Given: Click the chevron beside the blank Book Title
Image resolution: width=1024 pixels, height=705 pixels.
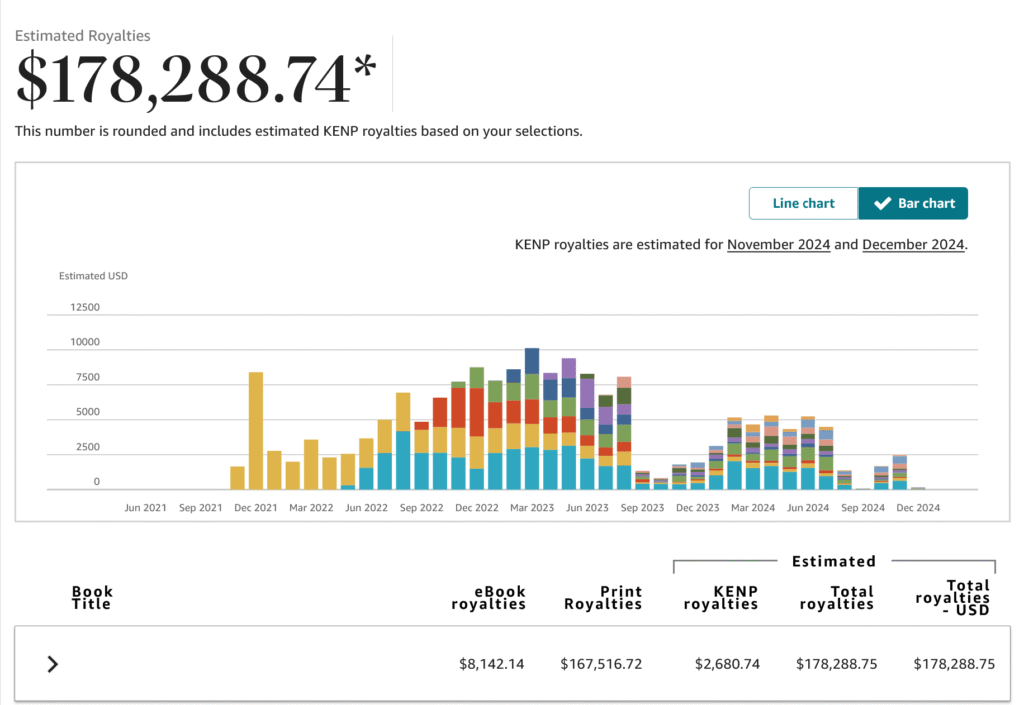Looking at the screenshot, I should pyautogui.click(x=52, y=663).
